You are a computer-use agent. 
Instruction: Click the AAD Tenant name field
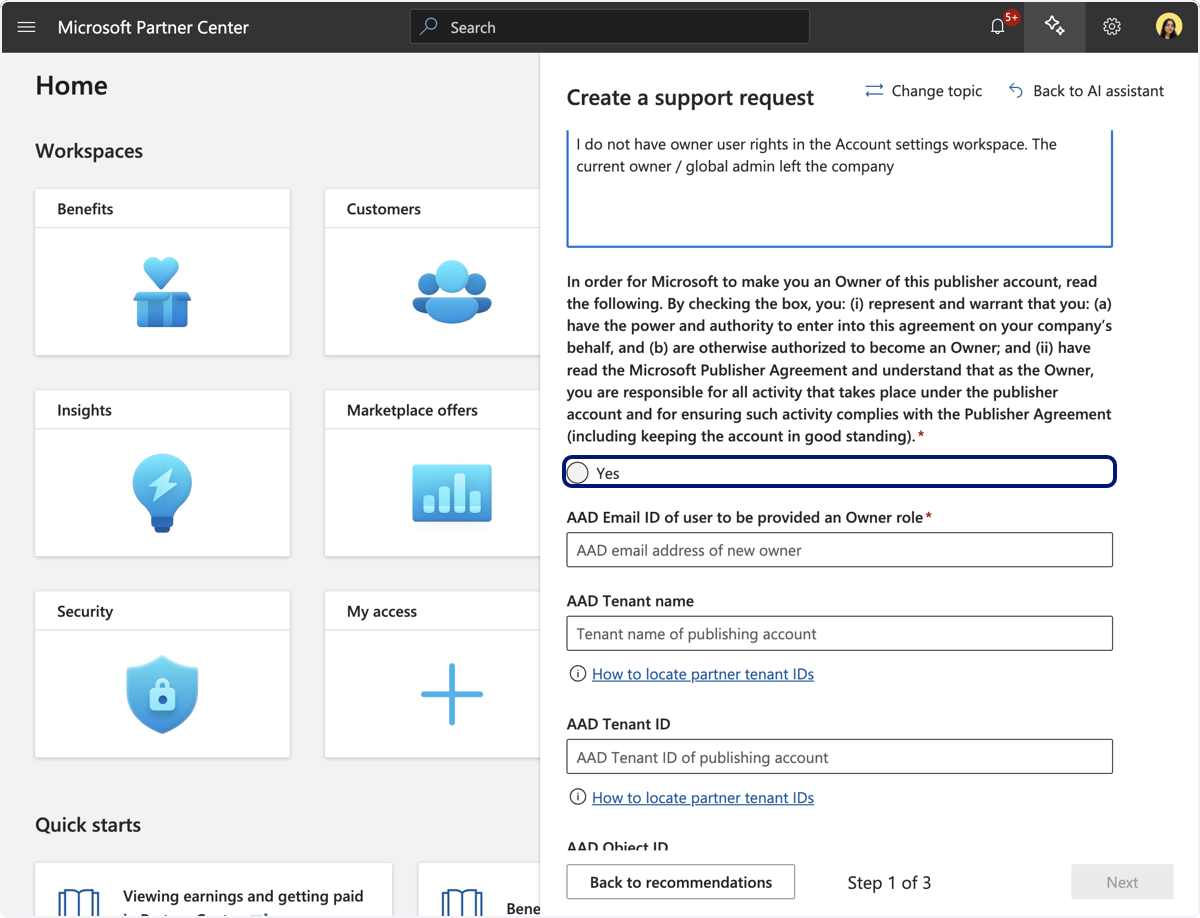(x=839, y=633)
